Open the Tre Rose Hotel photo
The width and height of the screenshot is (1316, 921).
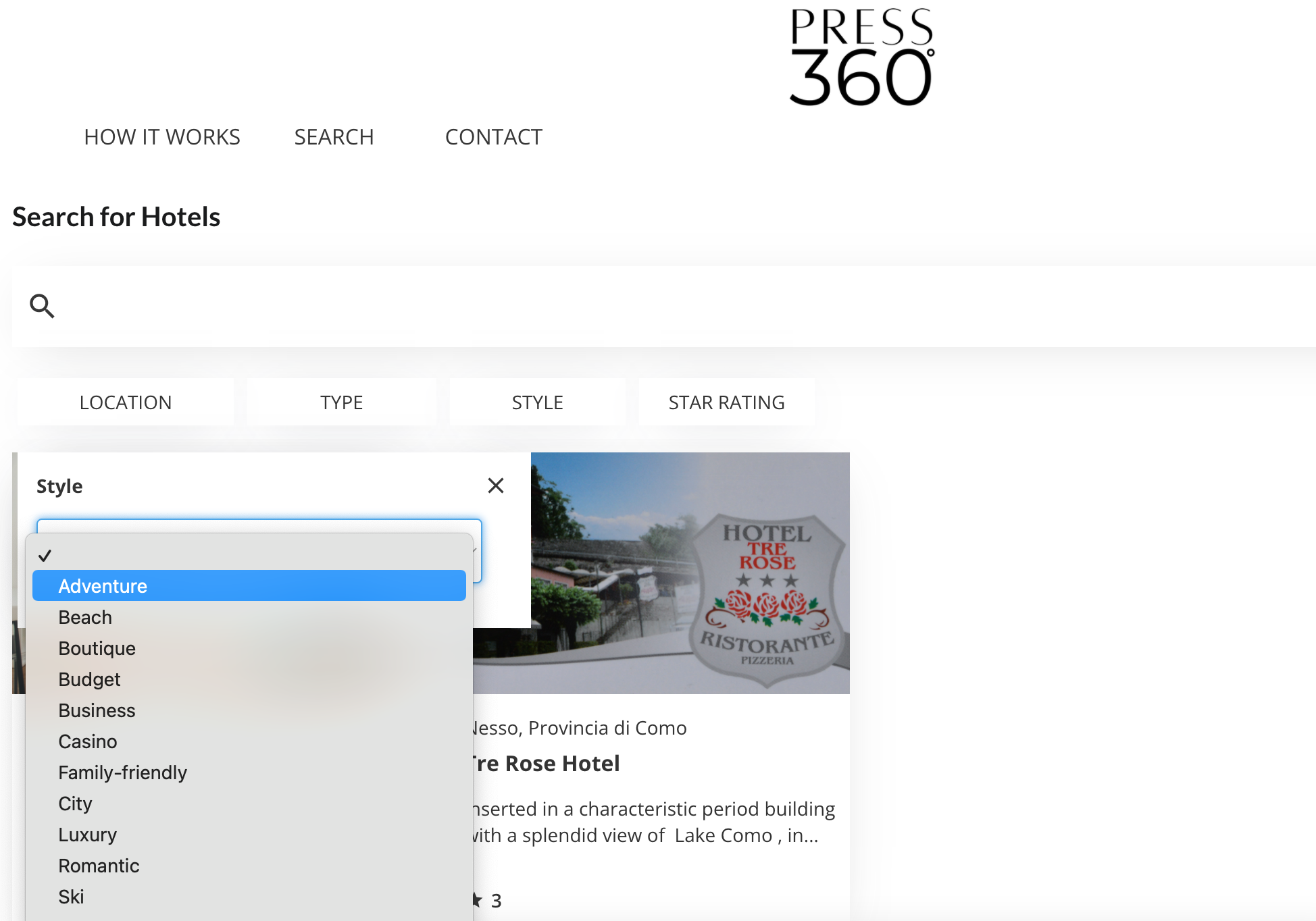coord(689,573)
